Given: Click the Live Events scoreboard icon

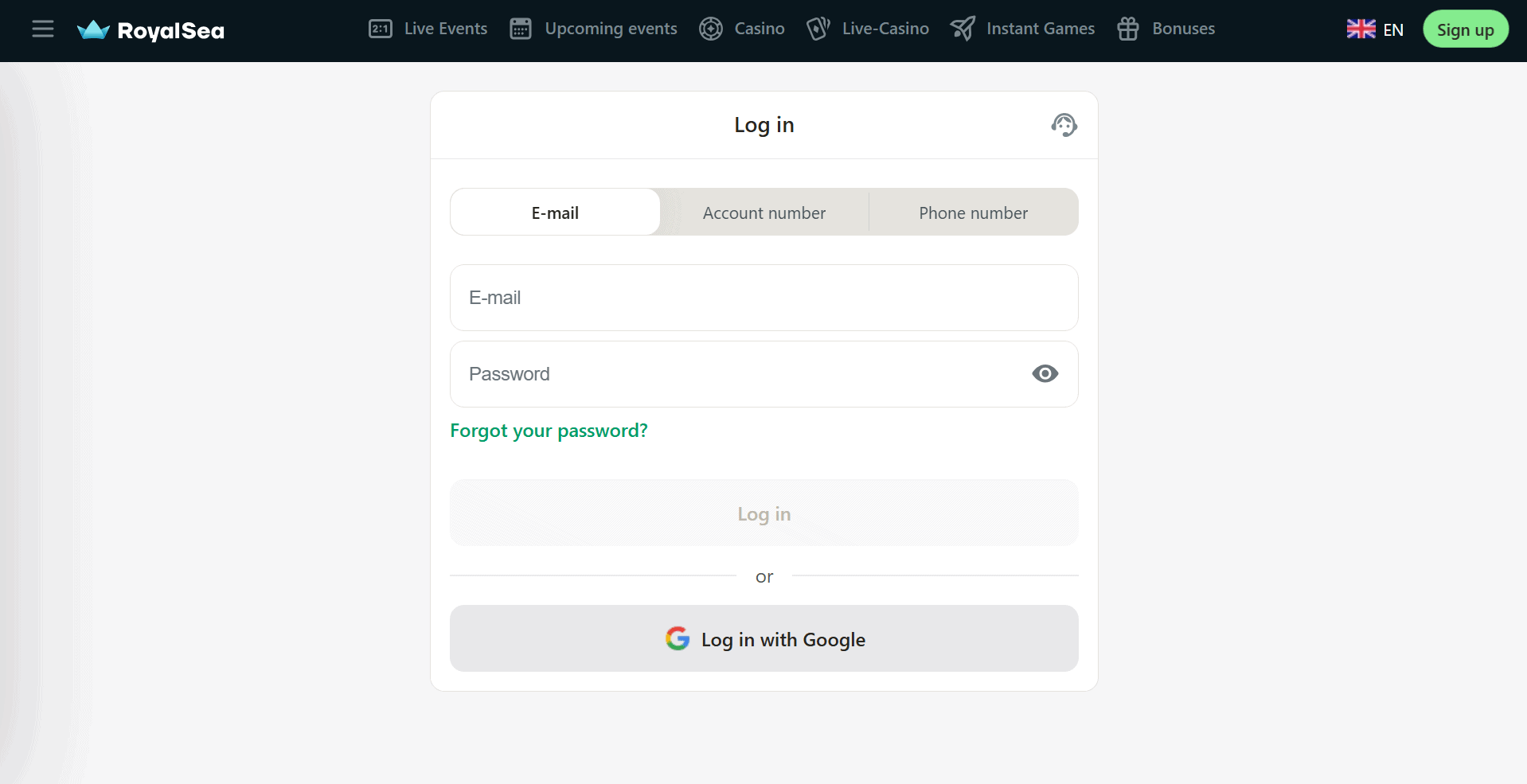Looking at the screenshot, I should tap(381, 29).
